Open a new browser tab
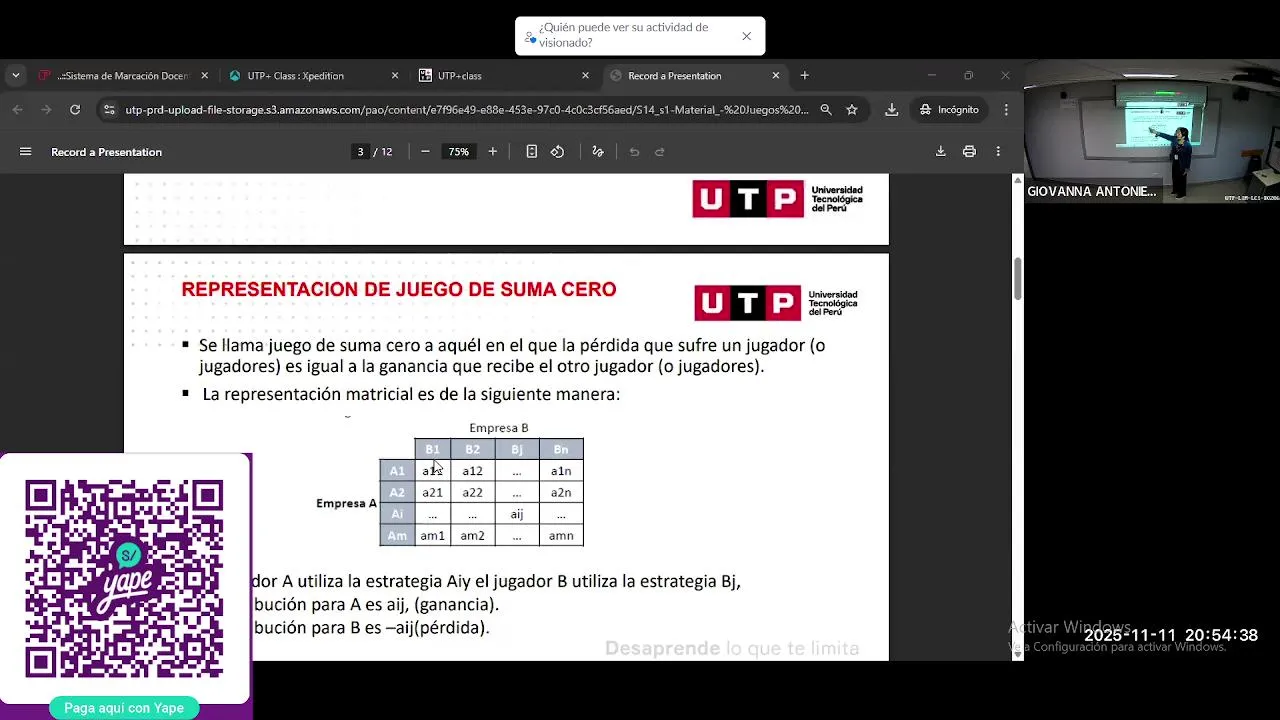Viewport: 1280px width, 720px height. 804,75
